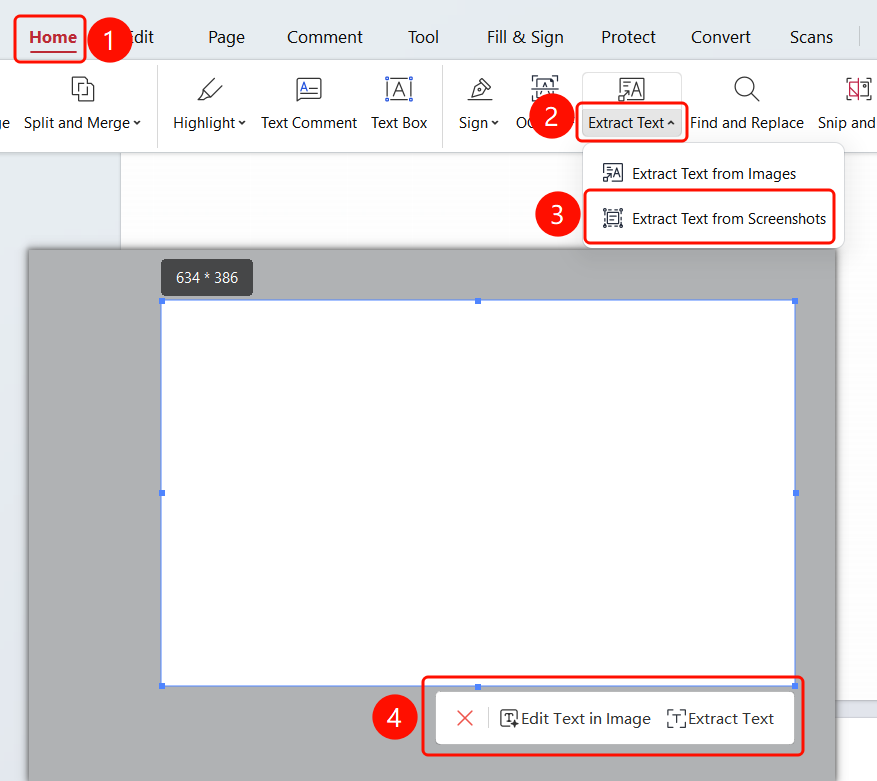
Task: Open the Convert tab
Action: point(720,37)
